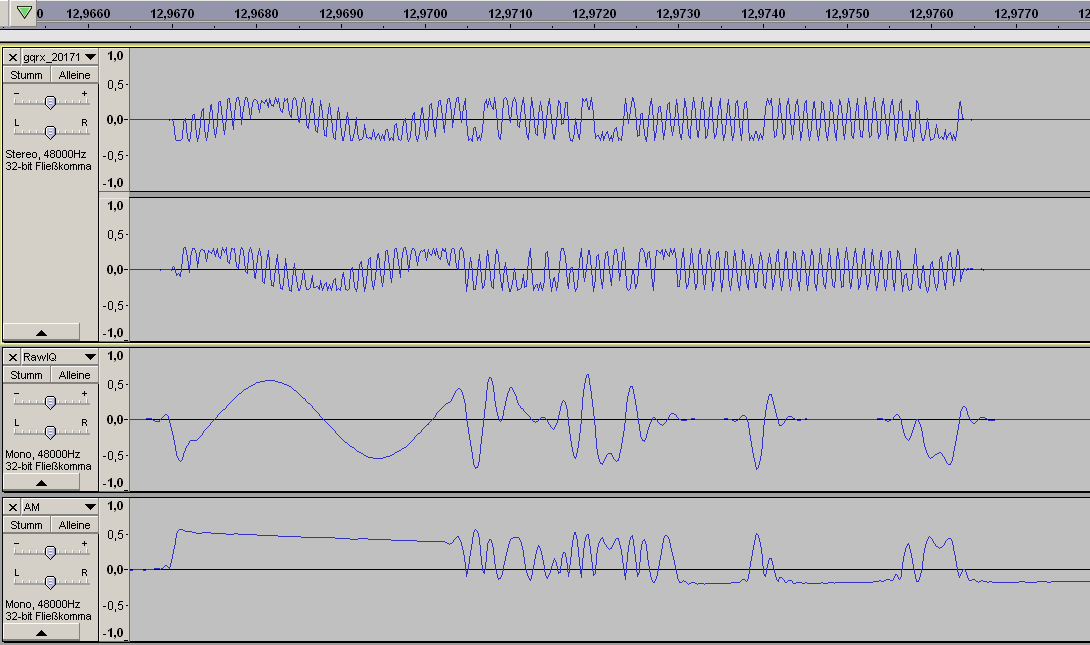Click the AM track gain slider
Screen dimensions: 1090x645
point(50,553)
